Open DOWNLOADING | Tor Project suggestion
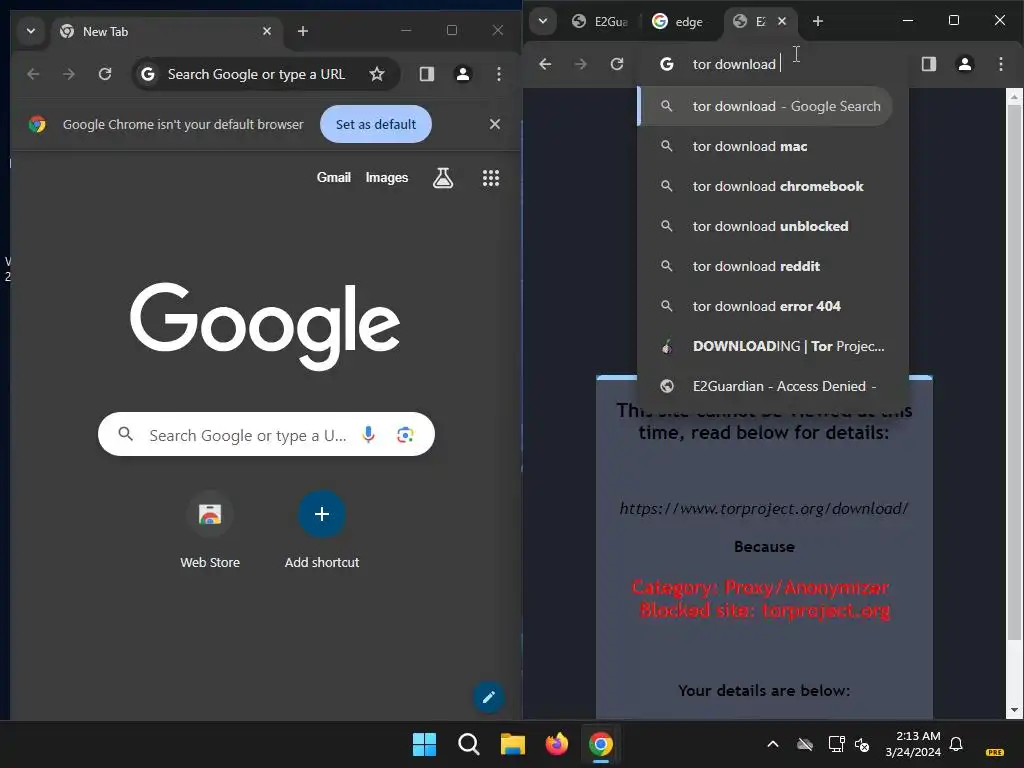 click(773, 346)
